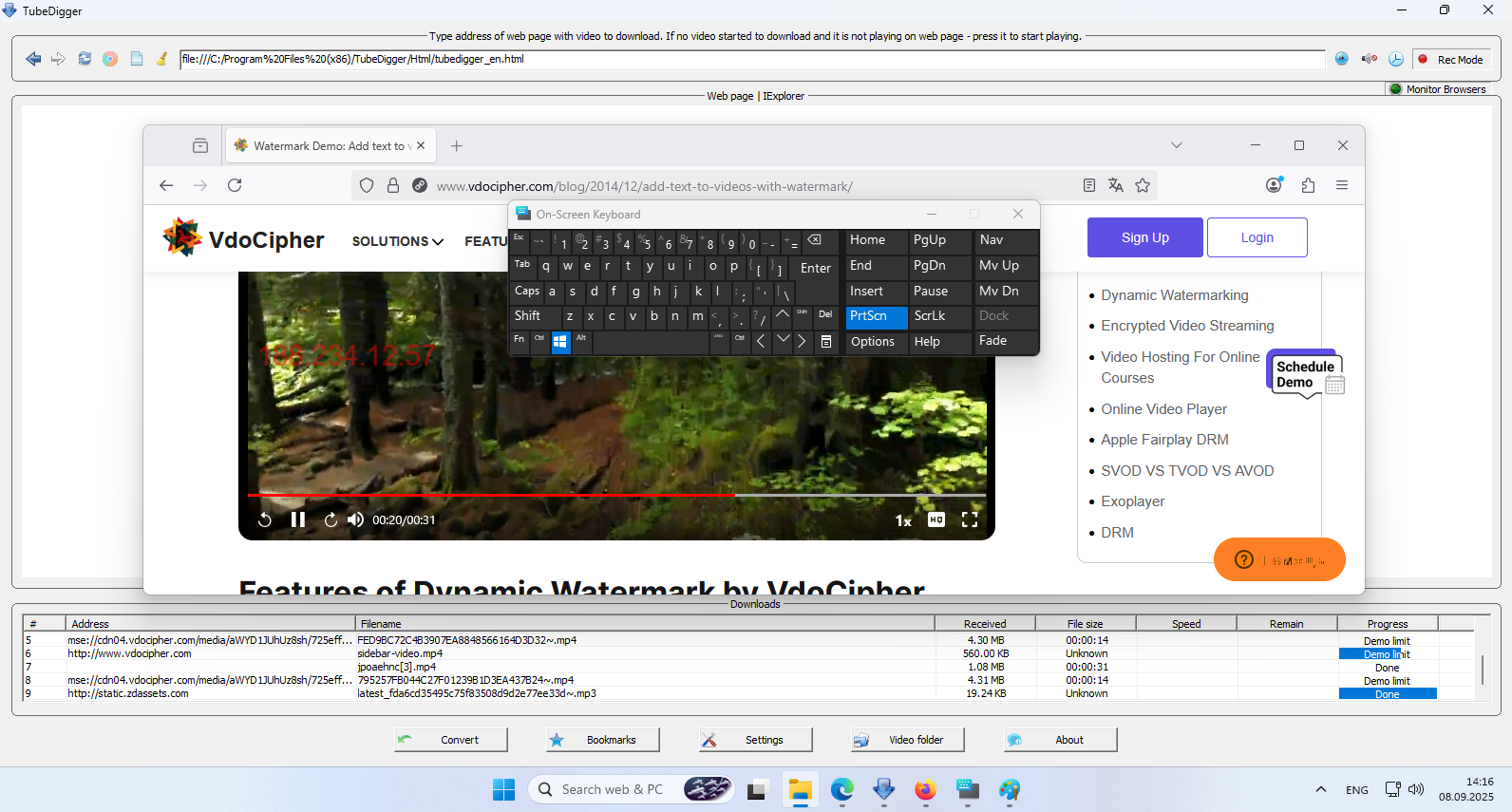Click the Login button
The image size is (1512, 812).
(x=1257, y=237)
